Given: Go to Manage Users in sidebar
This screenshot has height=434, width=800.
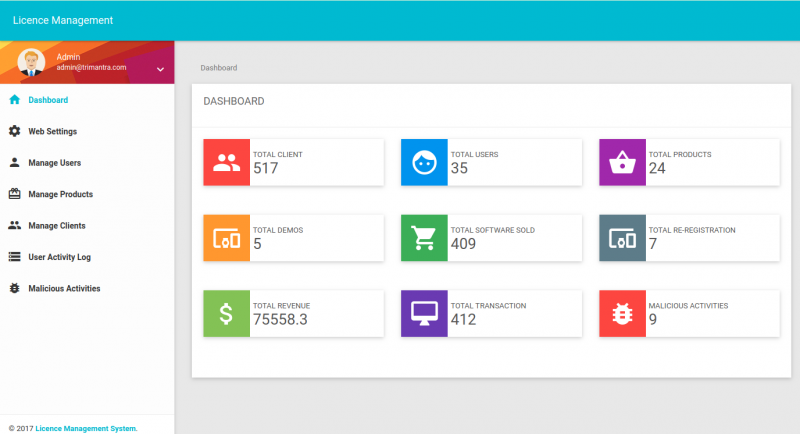Looking at the screenshot, I should pyautogui.click(x=54, y=162).
